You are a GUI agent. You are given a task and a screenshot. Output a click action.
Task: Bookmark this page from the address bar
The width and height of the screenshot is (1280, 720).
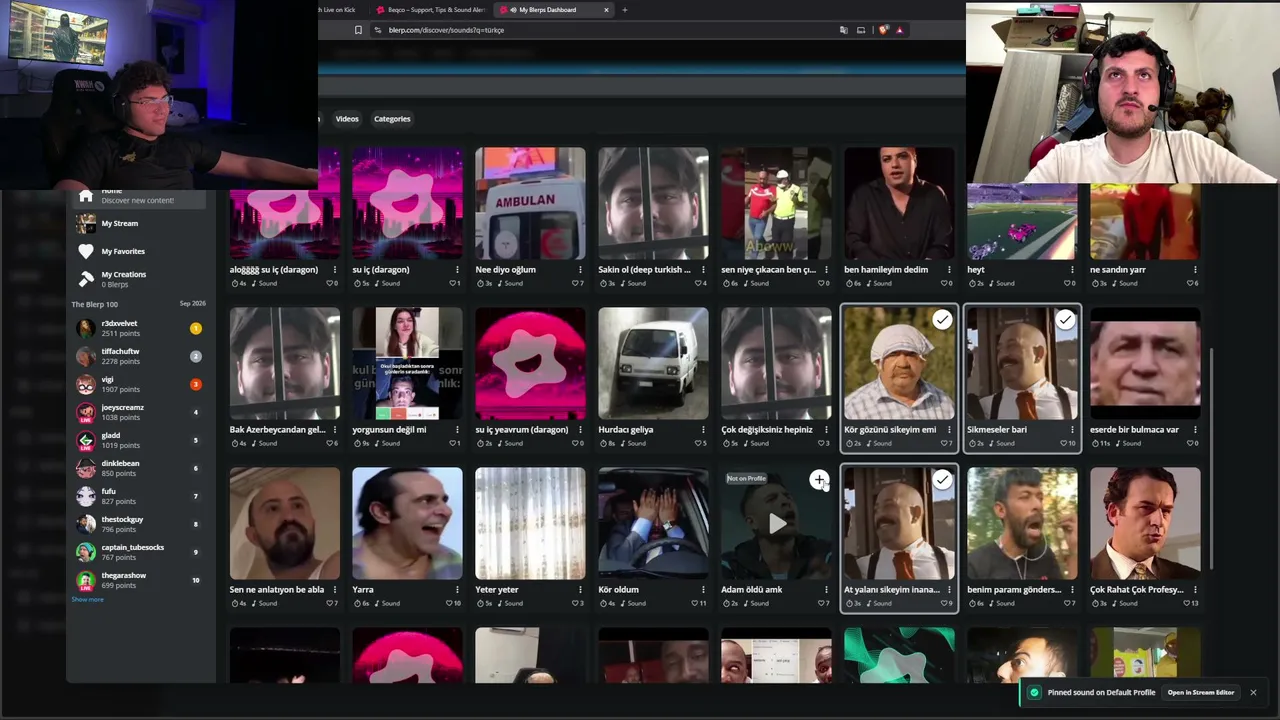coord(358,30)
